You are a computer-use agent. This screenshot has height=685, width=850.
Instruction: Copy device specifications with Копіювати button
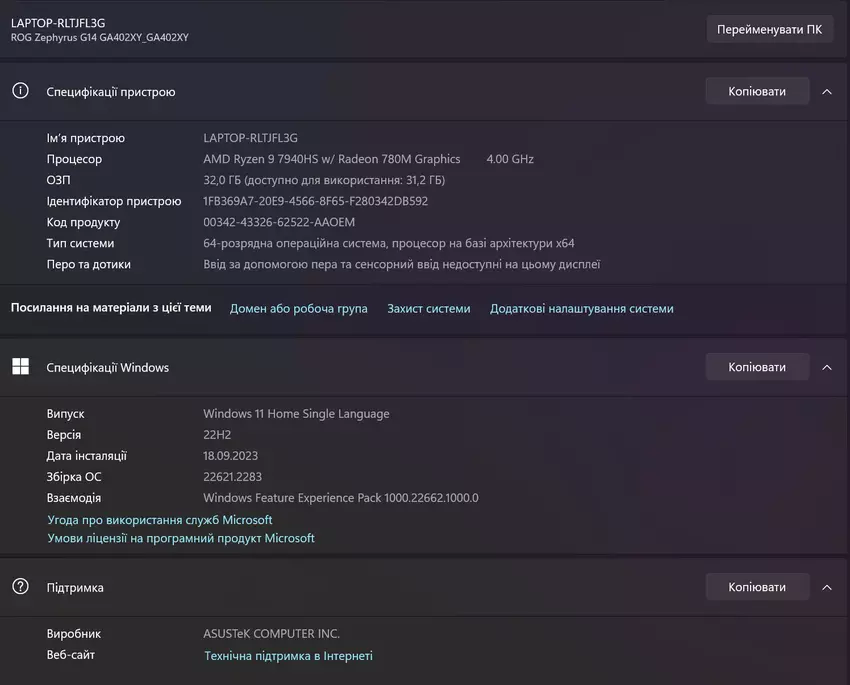[756, 91]
